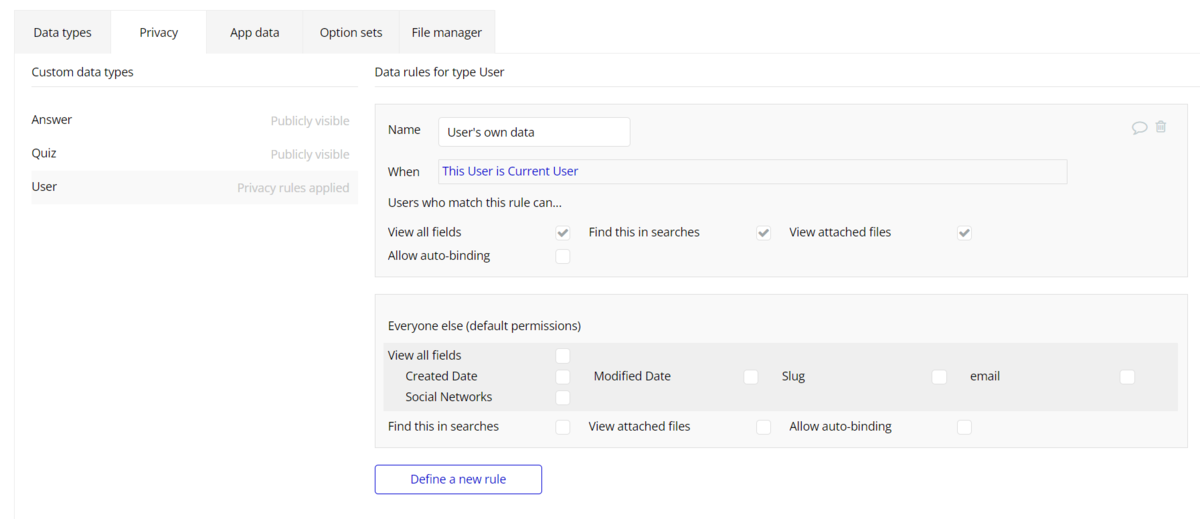Select the Quiz data type
Viewport: 1200px width, 519px height.
coord(44,154)
